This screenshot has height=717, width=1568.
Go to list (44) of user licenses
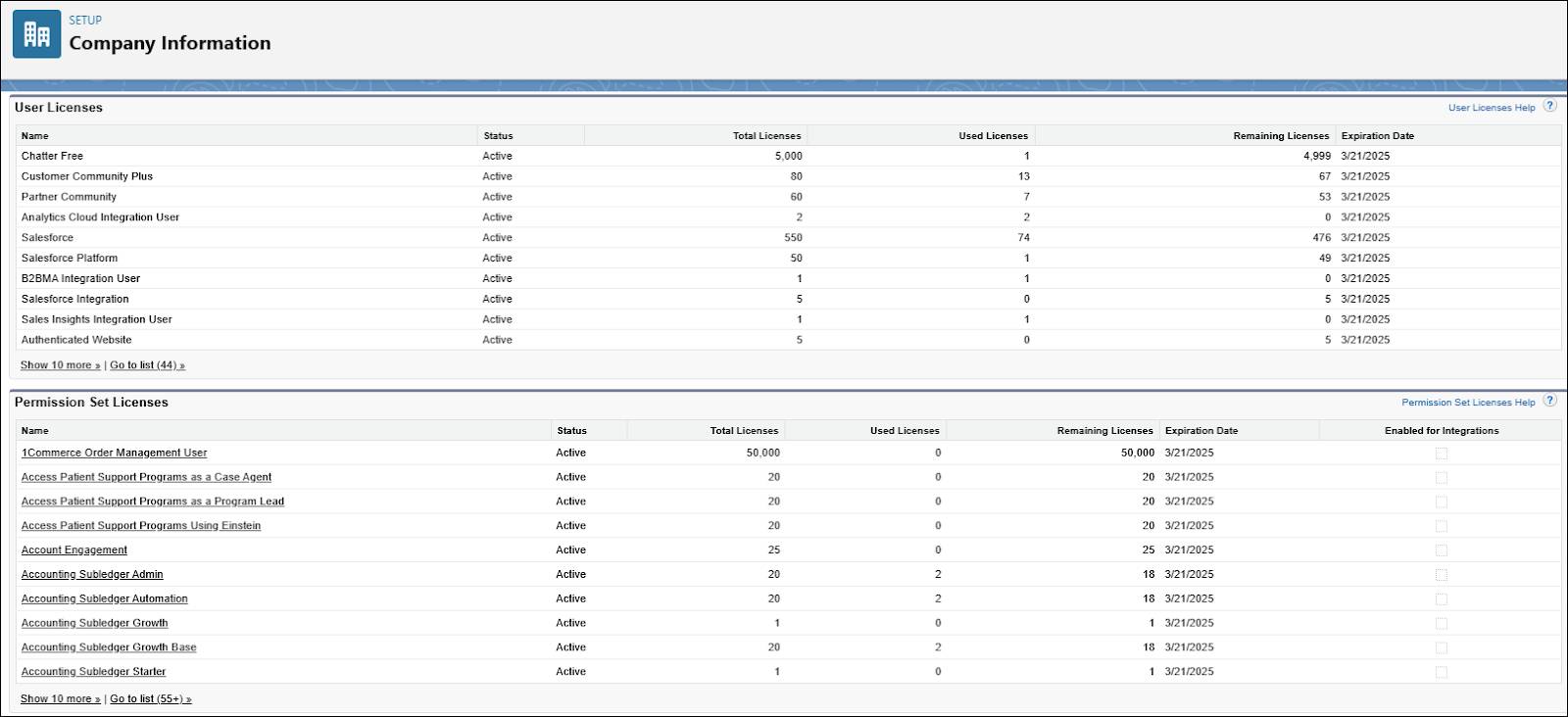click(x=148, y=365)
